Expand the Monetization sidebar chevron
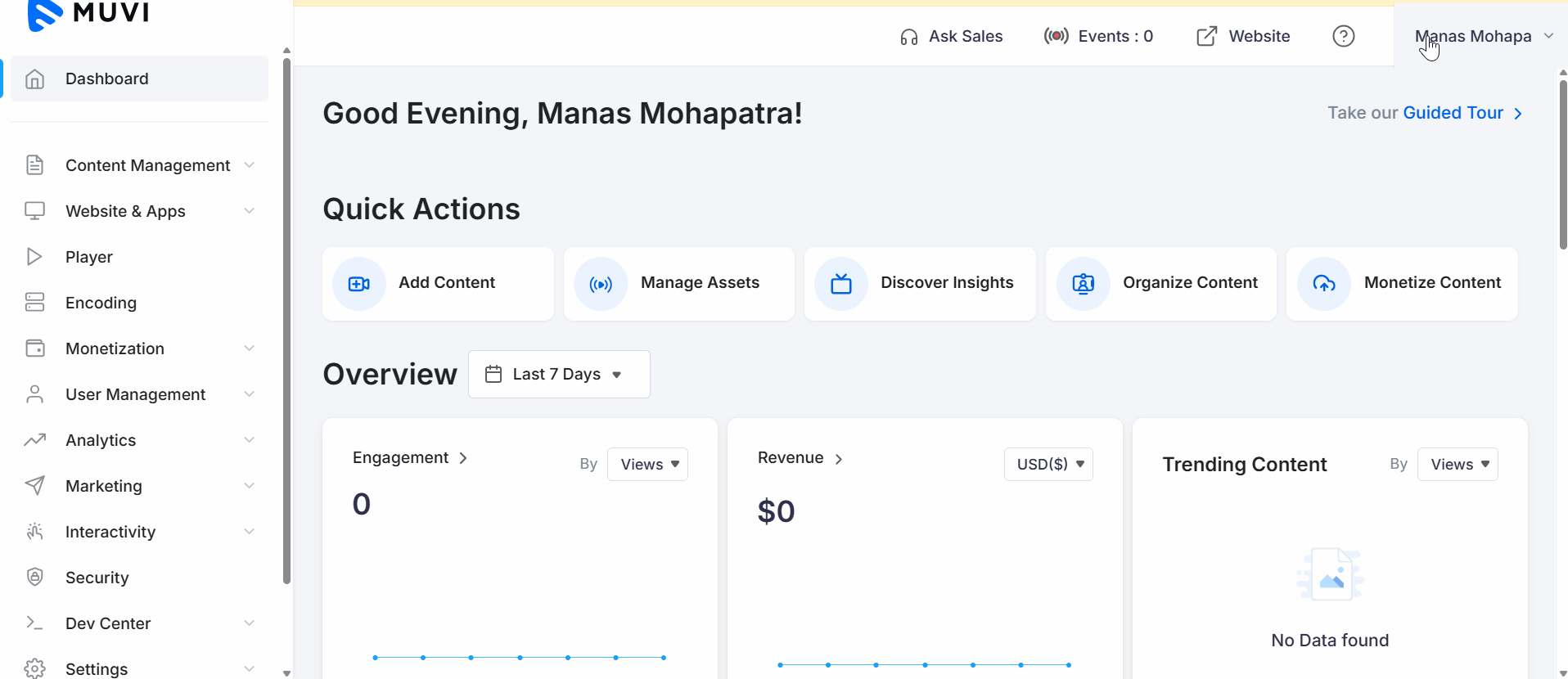The height and width of the screenshot is (679, 1568). point(249,348)
